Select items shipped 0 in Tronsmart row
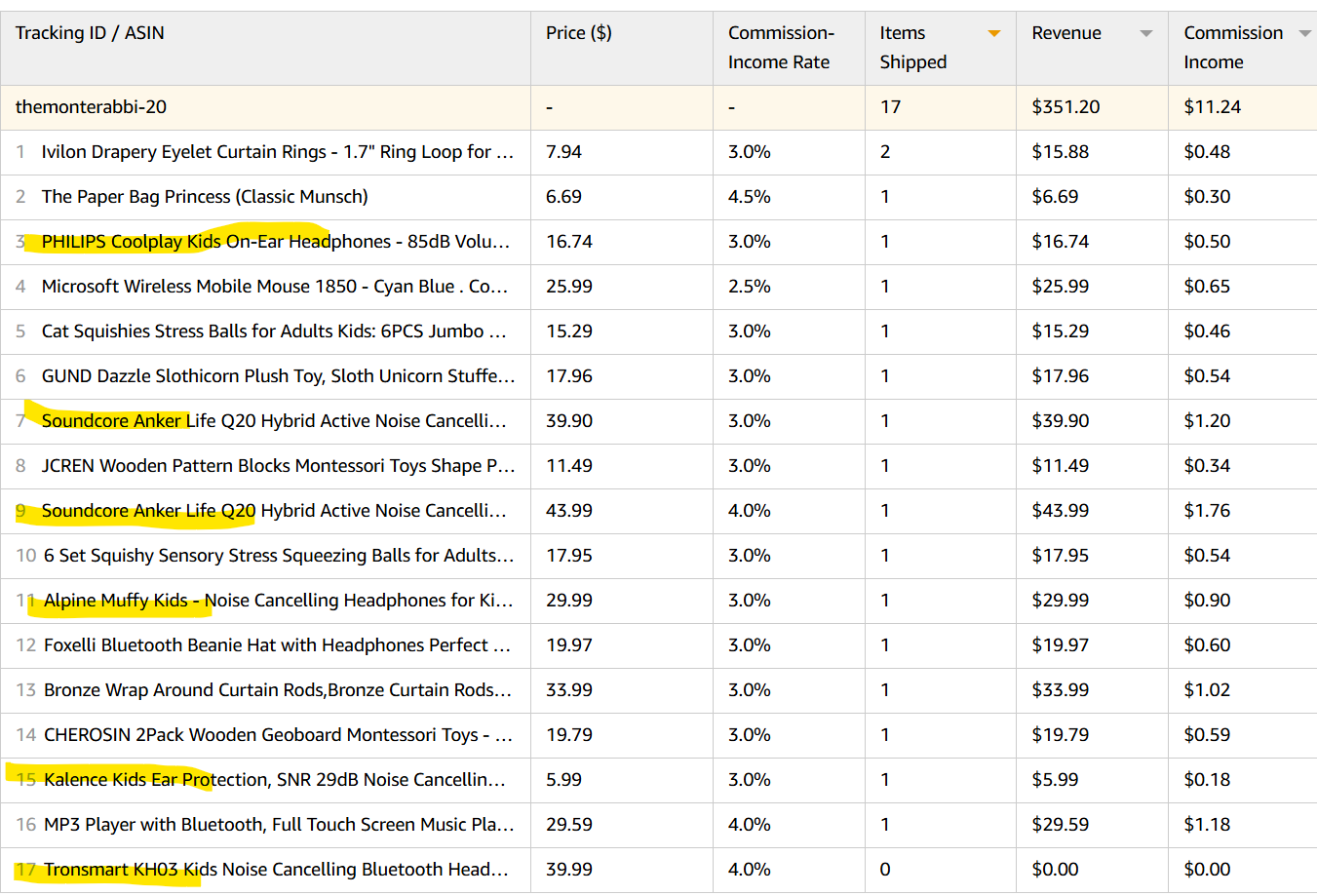Screen dimensions: 1317x896 click(885, 870)
